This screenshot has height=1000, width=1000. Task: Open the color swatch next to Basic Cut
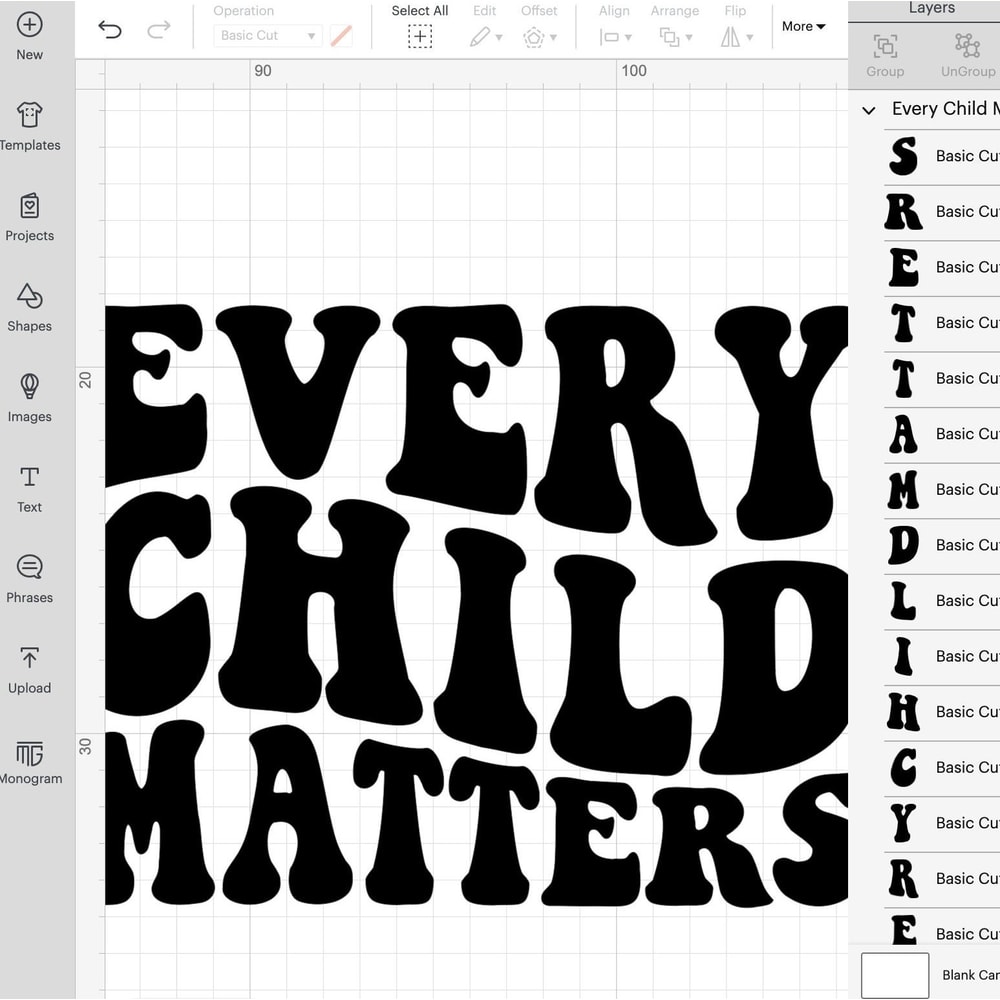coord(341,35)
